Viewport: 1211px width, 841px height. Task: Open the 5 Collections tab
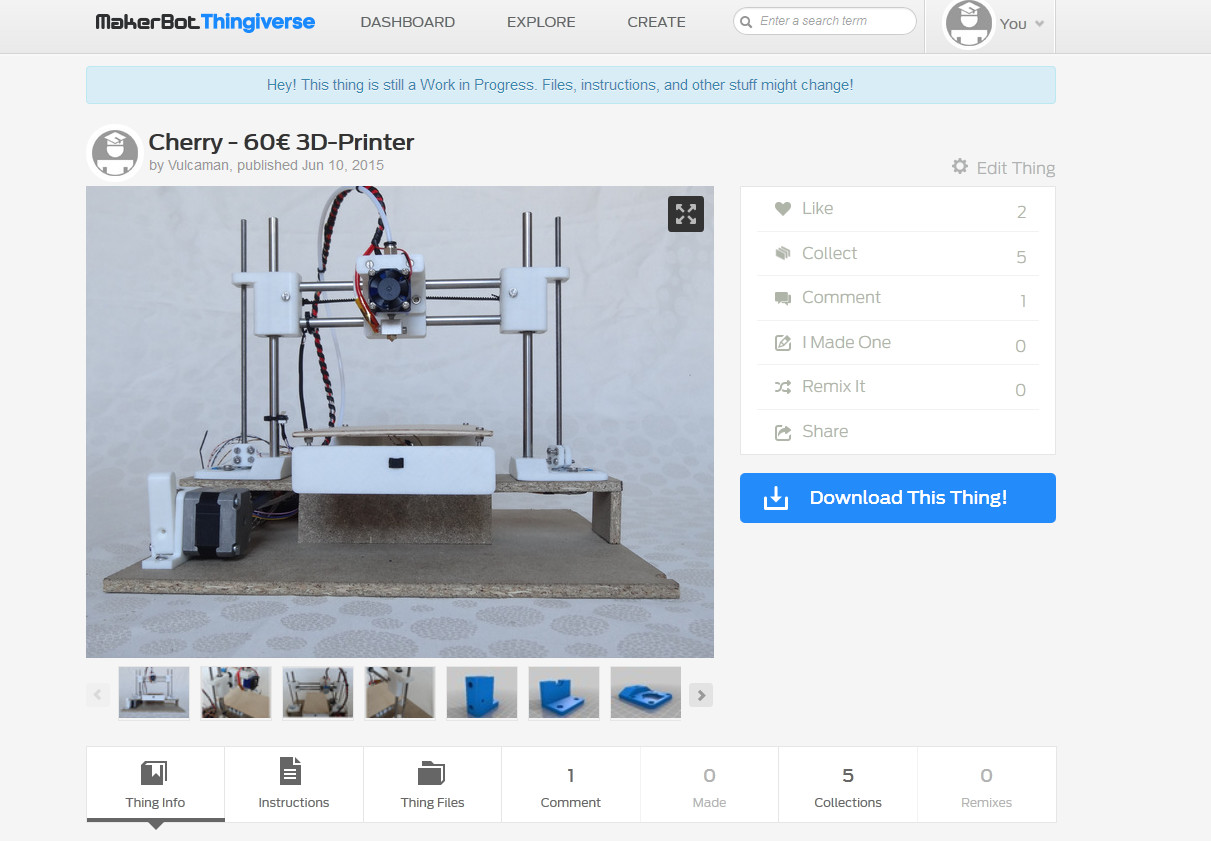pos(848,784)
